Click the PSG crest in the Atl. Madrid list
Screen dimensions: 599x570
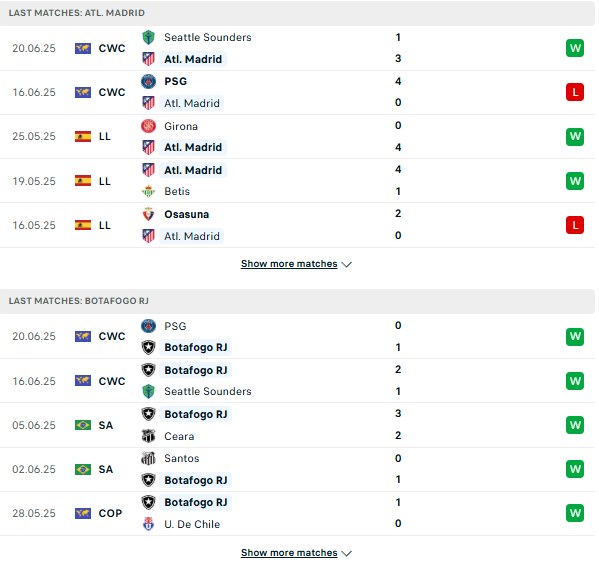(x=148, y=81)
